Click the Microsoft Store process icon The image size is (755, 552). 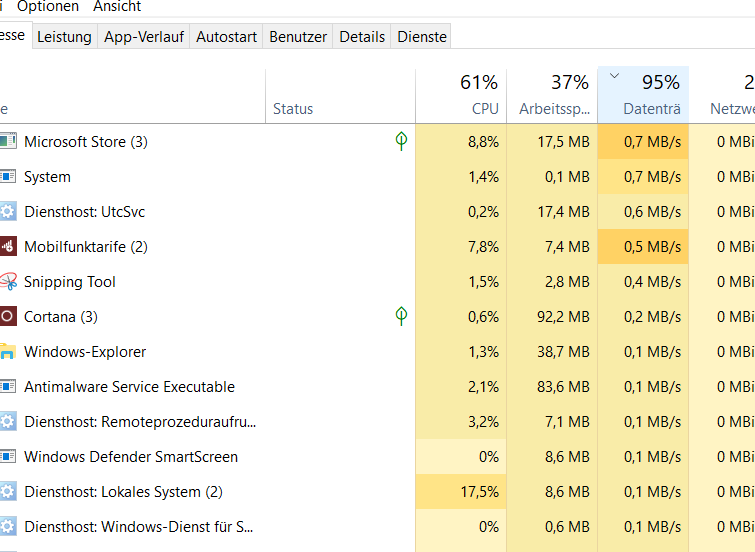pos(8,141)
